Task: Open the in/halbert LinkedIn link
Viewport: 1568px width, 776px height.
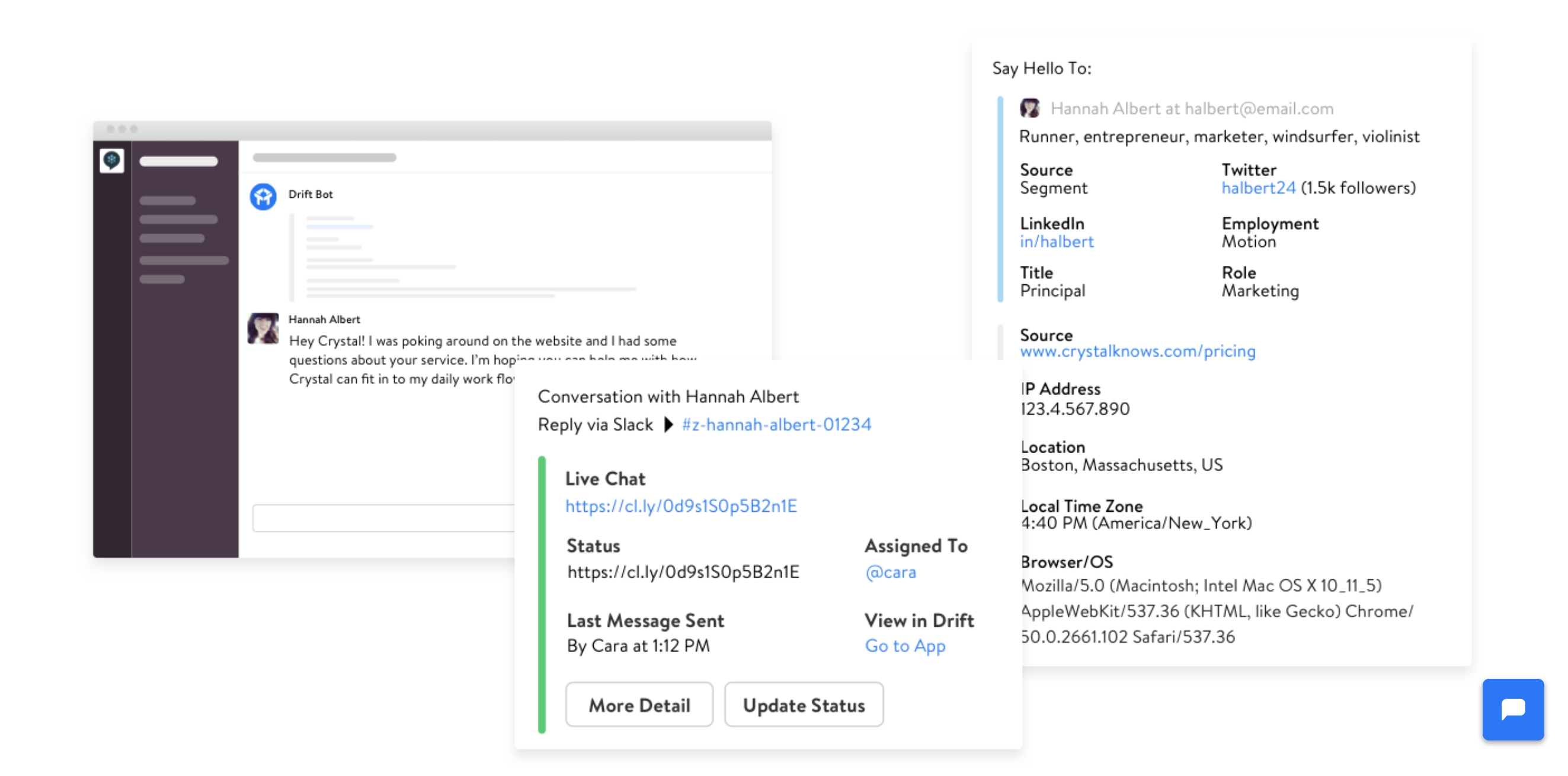Action: (x=1056, y=242)
